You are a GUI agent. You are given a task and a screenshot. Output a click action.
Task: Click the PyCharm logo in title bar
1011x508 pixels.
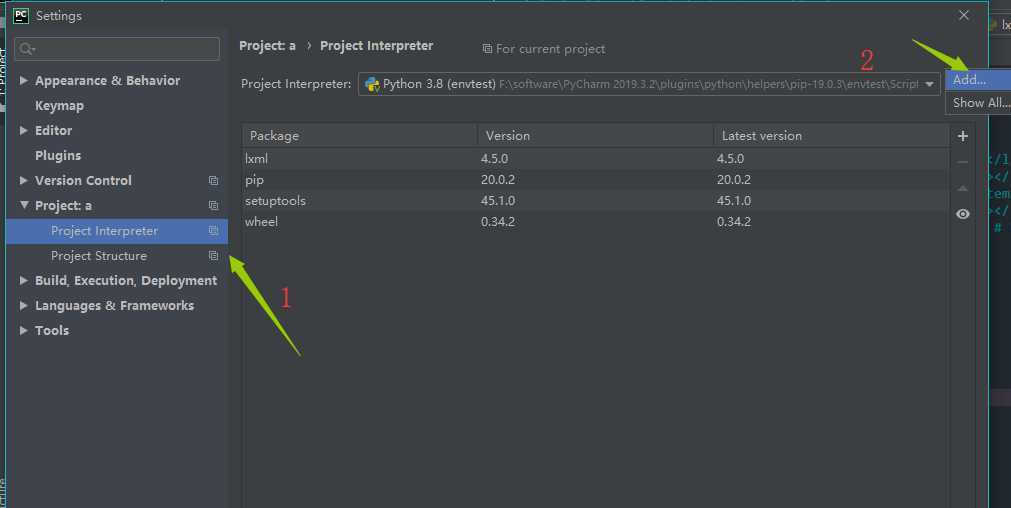pos(21,15)
